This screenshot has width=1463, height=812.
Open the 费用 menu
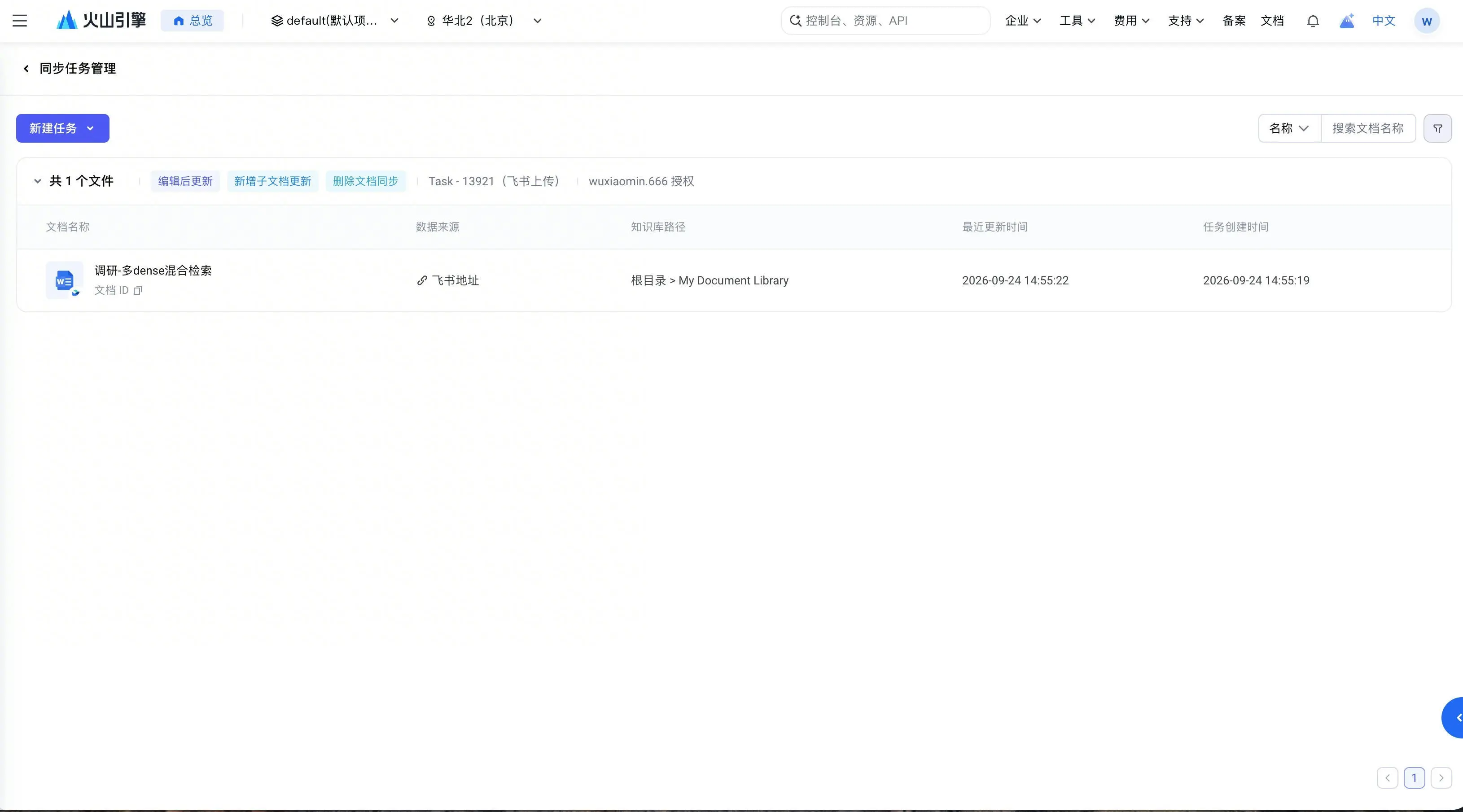point(1131,21)
